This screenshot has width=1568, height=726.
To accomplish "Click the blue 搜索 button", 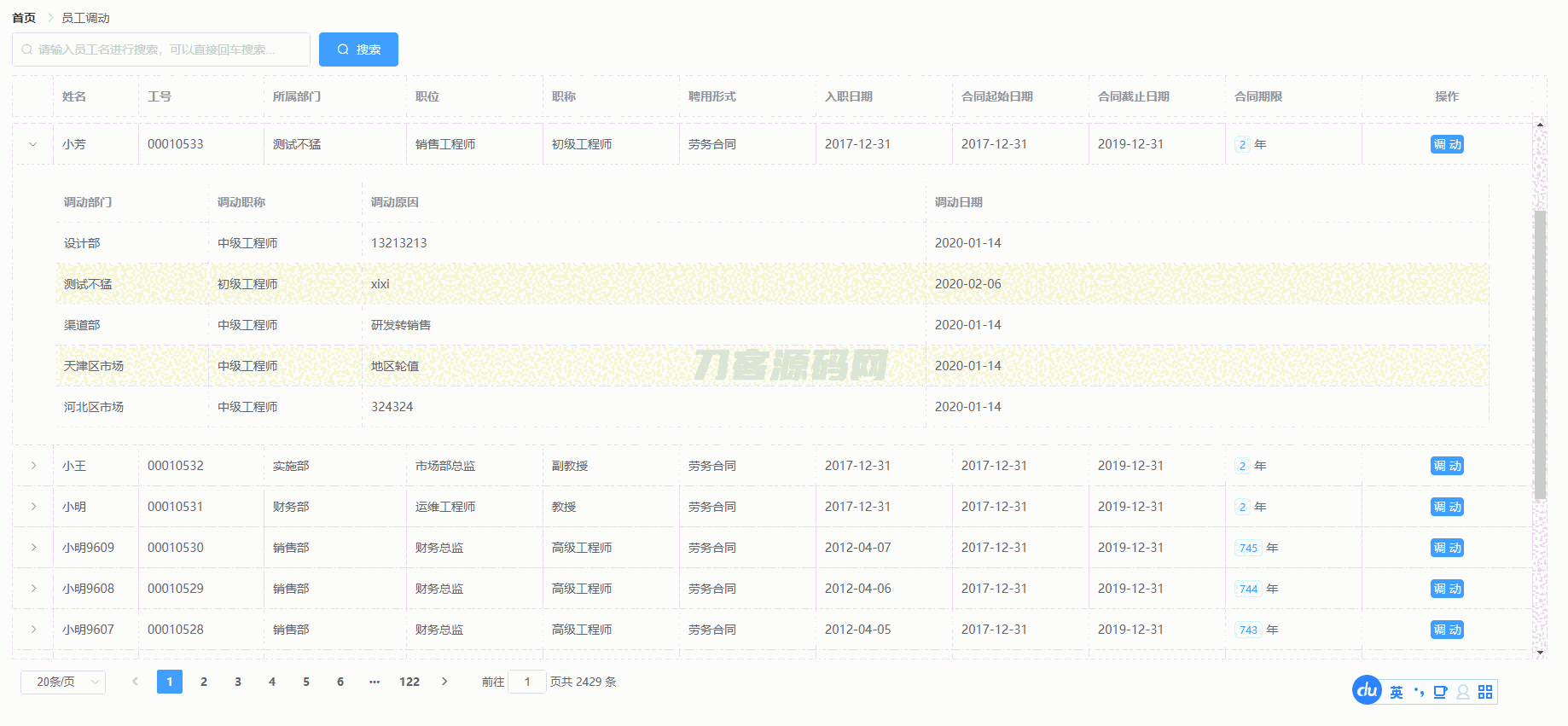I will 358,49.
